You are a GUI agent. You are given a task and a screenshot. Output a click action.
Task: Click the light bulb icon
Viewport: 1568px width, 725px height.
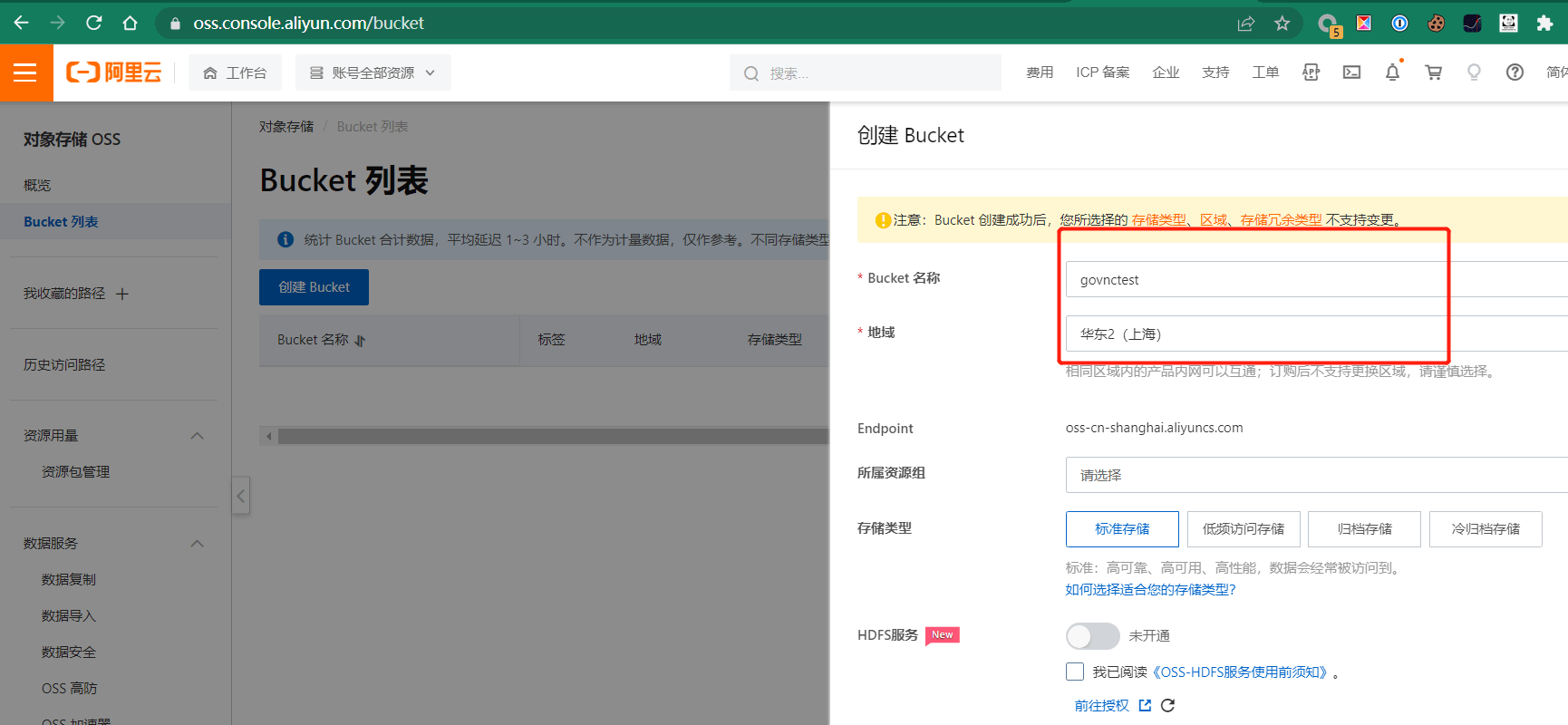(1474, 72)
